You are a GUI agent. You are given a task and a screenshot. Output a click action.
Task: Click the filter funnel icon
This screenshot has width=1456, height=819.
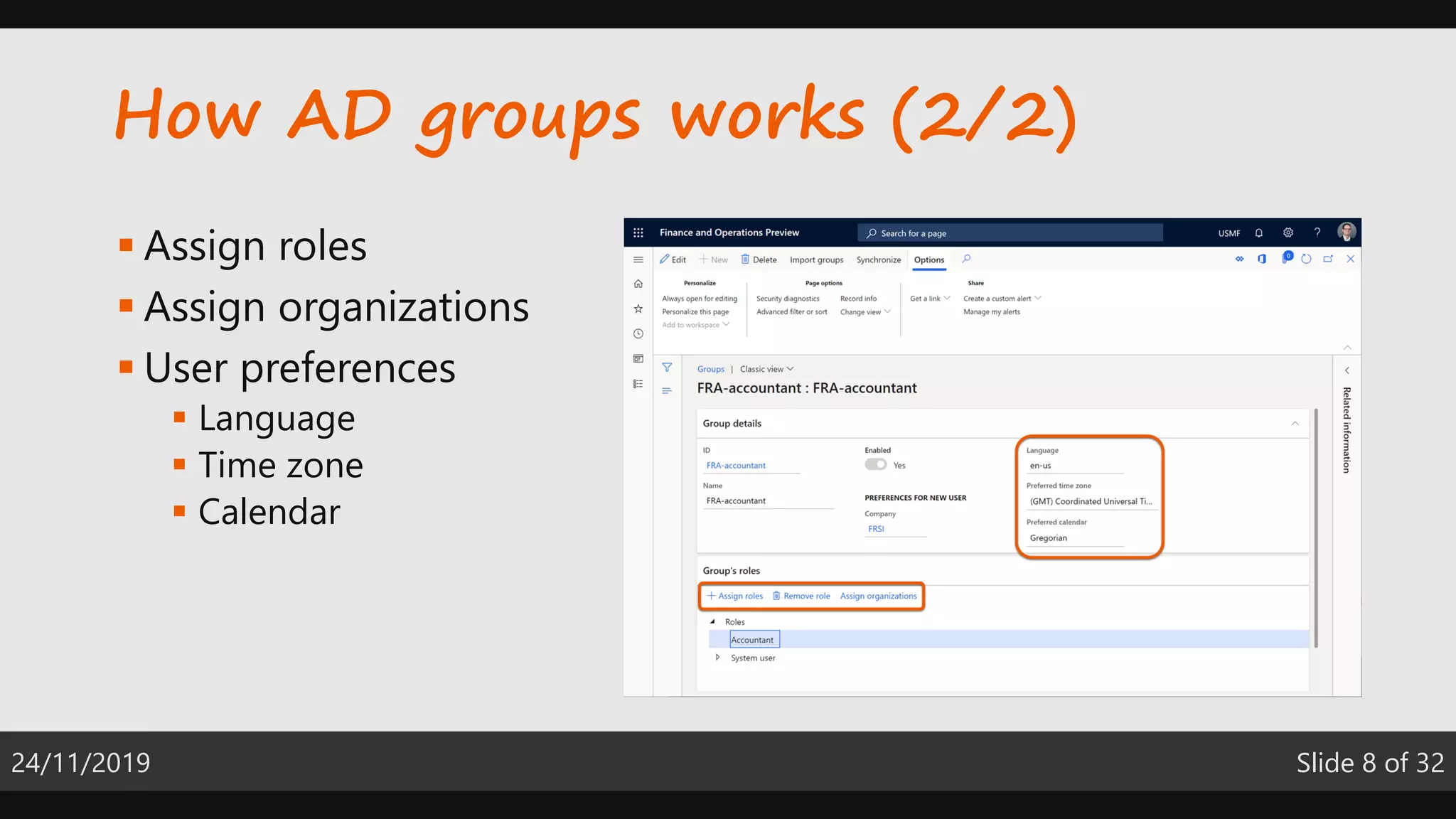(667, 368)
